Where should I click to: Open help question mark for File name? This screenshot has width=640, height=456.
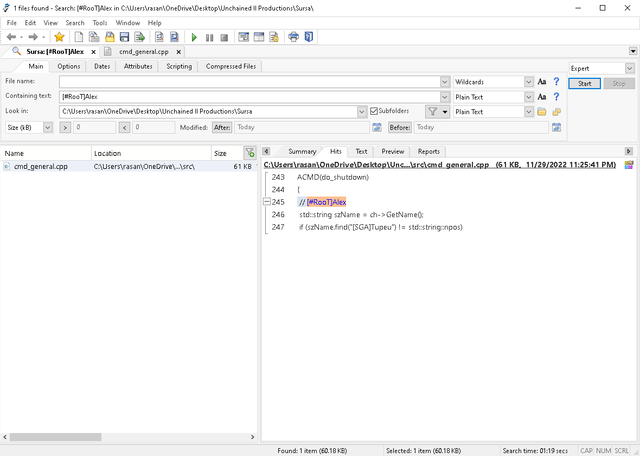556,82
